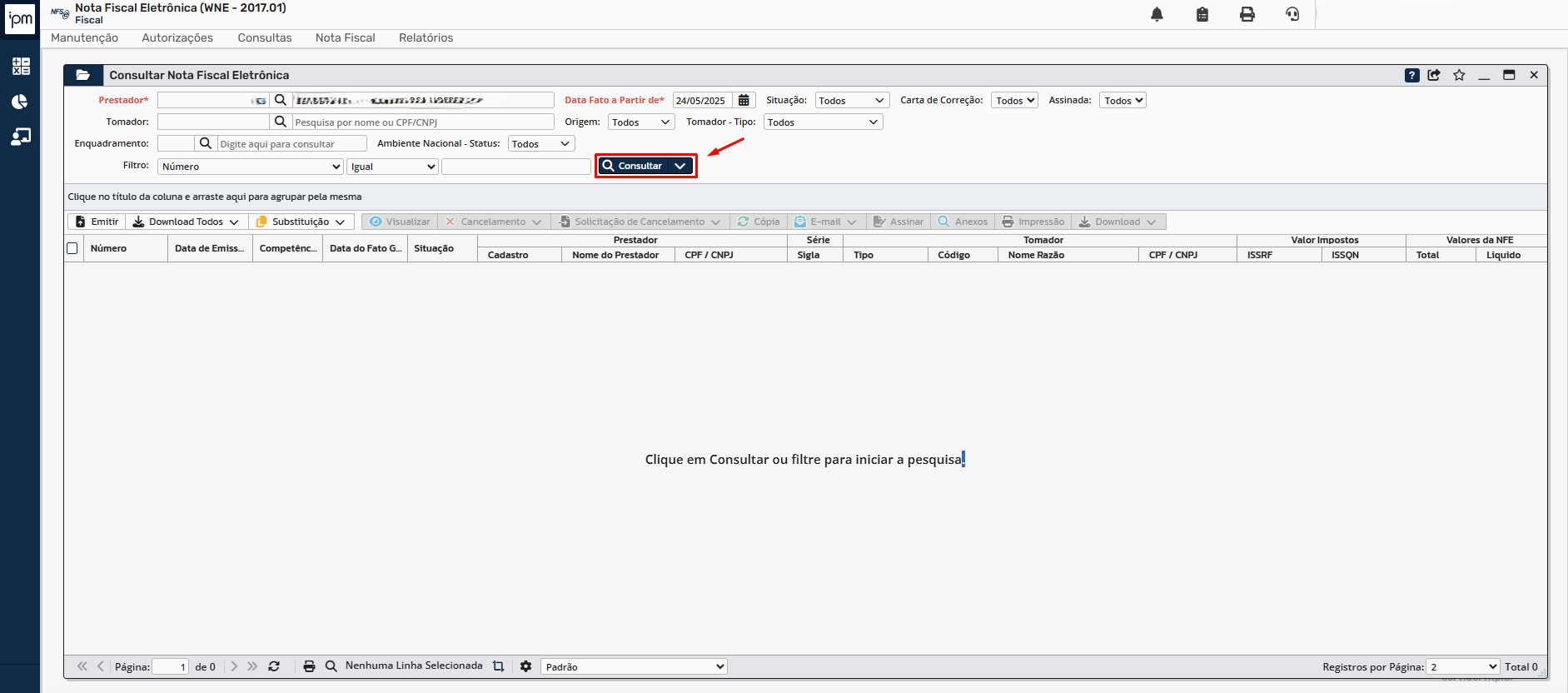Click the Visualizar button
The height and width of the screenshot is (693, 1568).
pyautogui.click(x=400, y=222)
